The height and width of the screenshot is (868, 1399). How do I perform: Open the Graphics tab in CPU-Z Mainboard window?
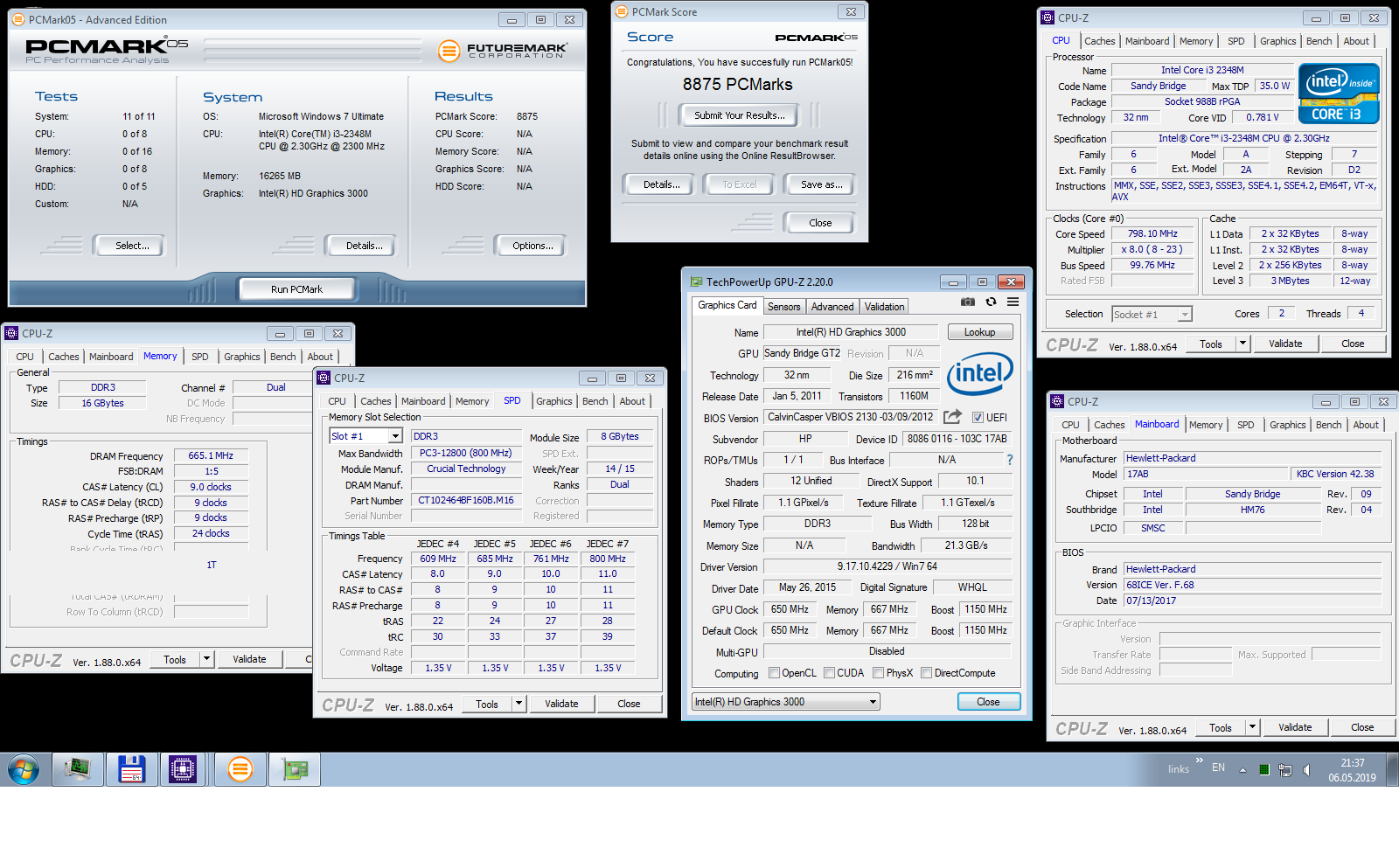(x=1287, y=425)
